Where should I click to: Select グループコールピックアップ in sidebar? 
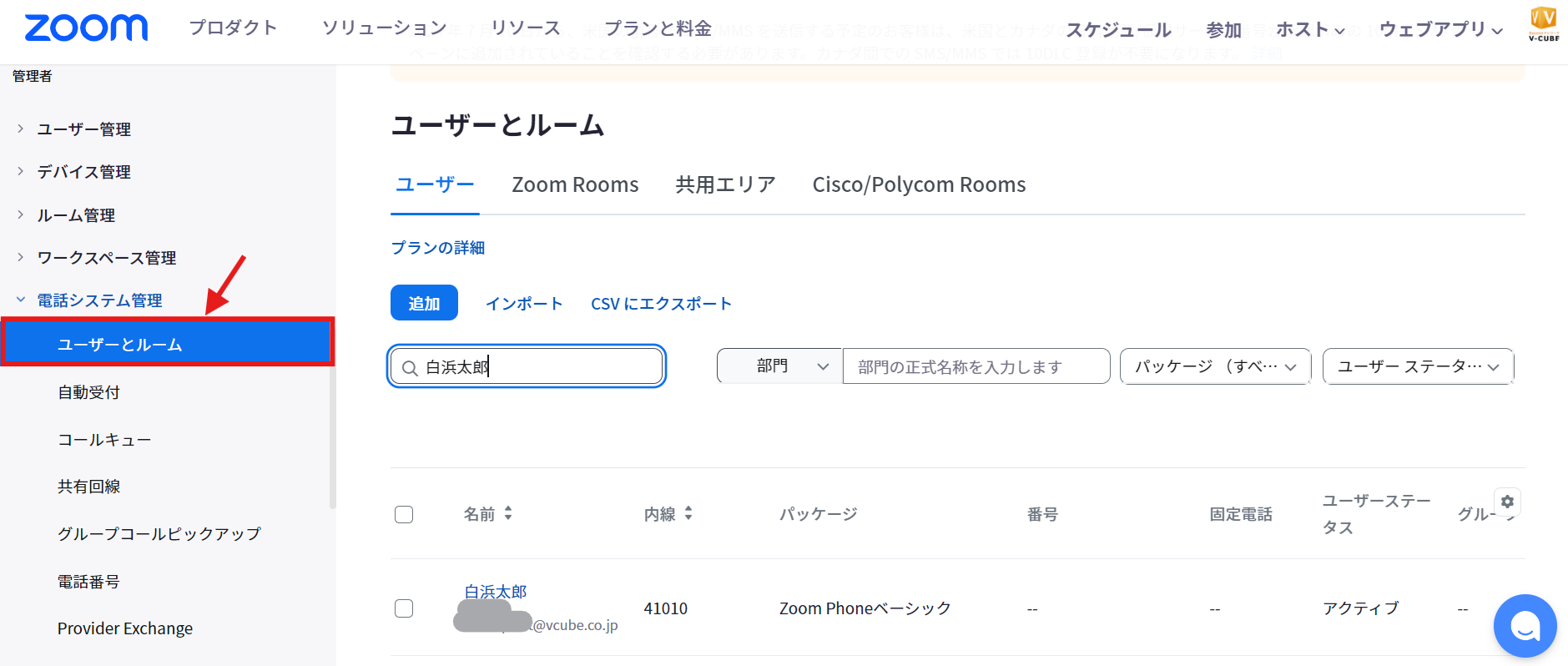[159, 534]
